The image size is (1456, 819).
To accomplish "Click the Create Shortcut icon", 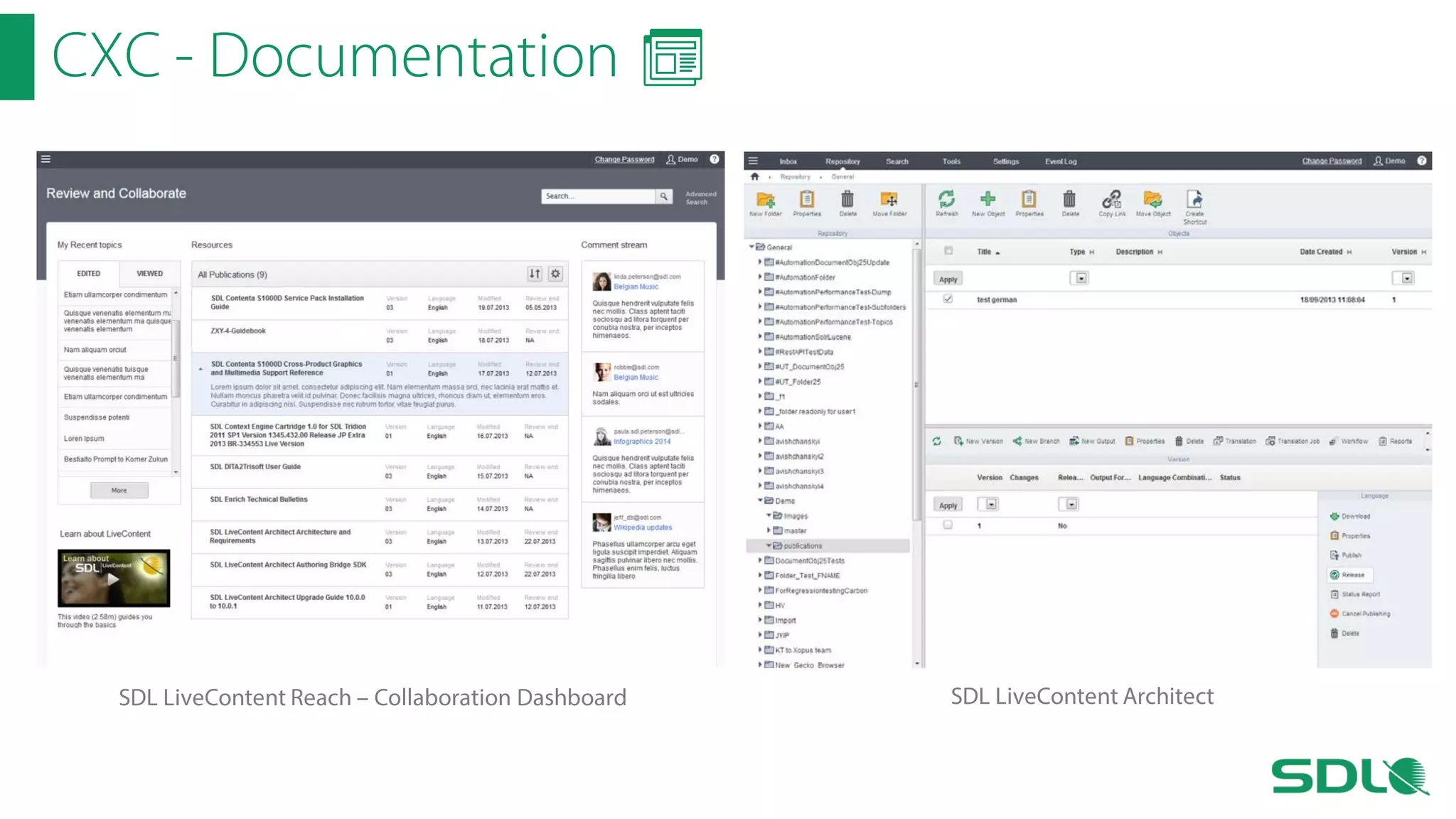I will [x=1194, y=199].
